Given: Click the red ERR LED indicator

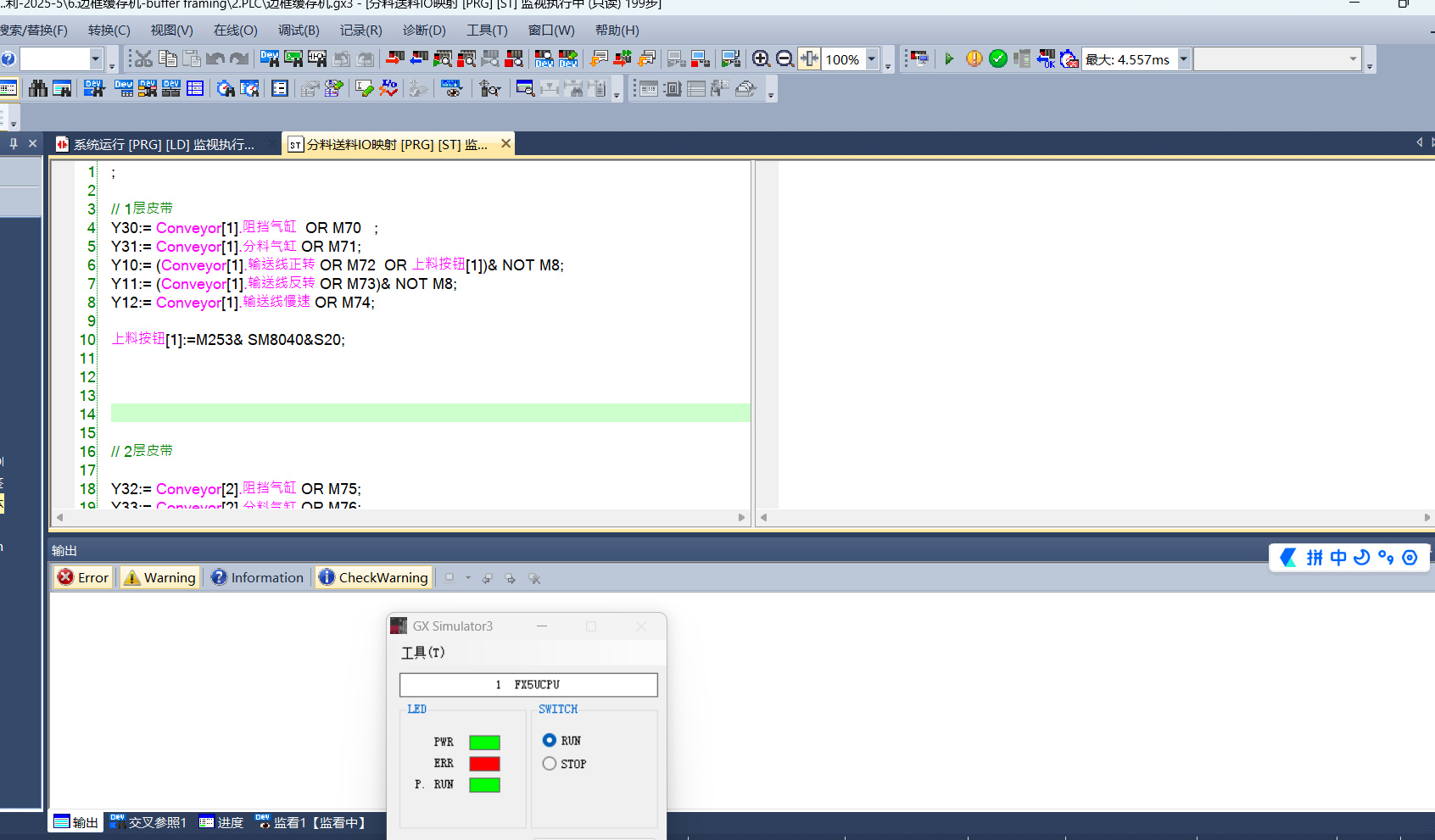Looking at the screenshot, I should point(484,764).
